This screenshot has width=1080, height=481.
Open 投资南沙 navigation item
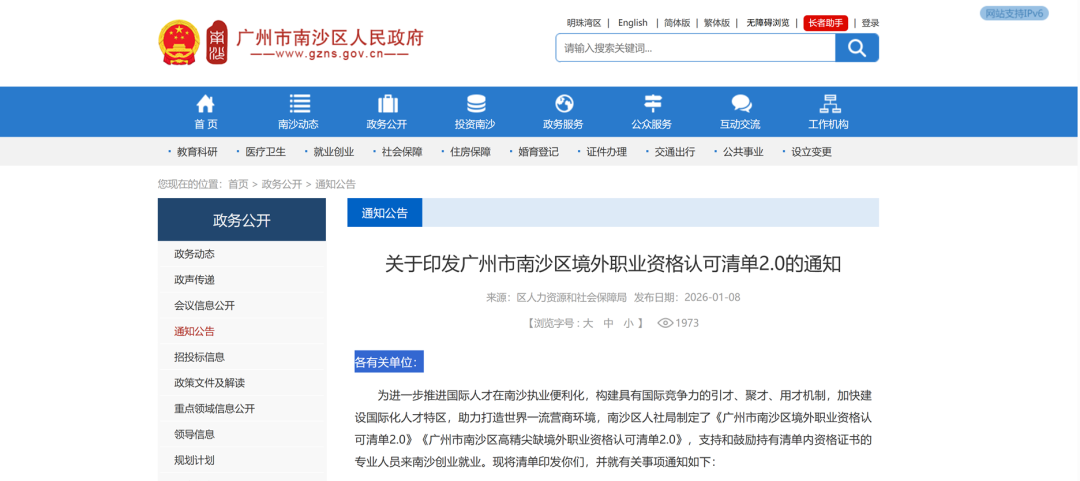(x=475, y=125)
